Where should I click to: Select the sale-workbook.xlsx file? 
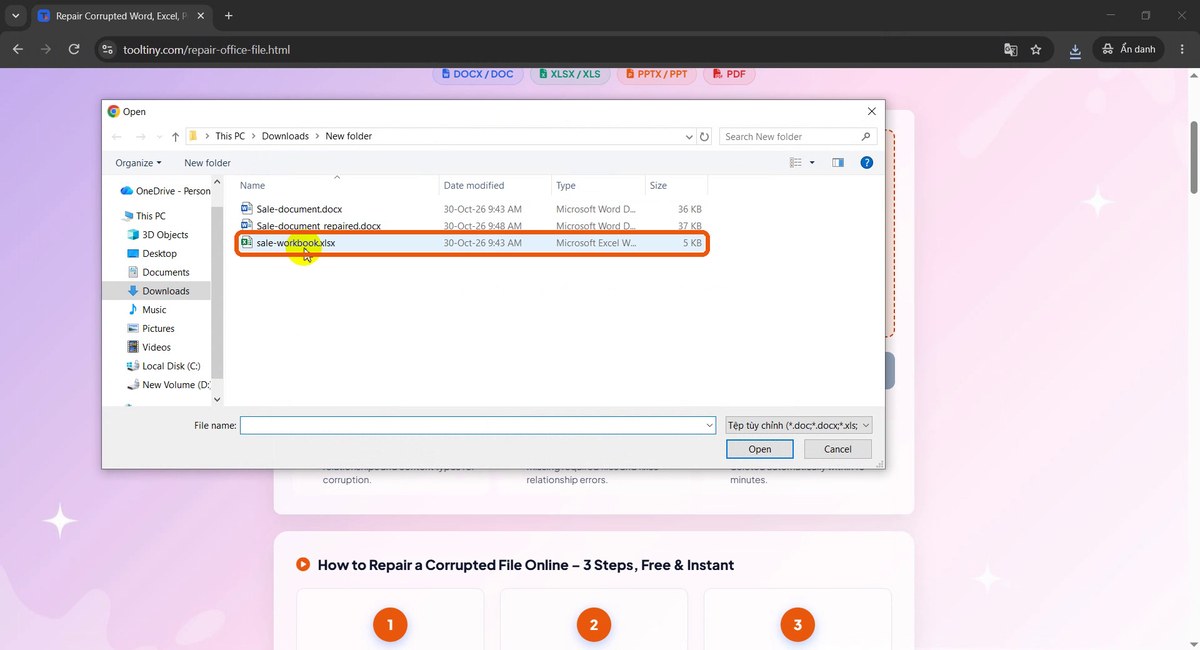pyautogui.click(x=472, y=243)
